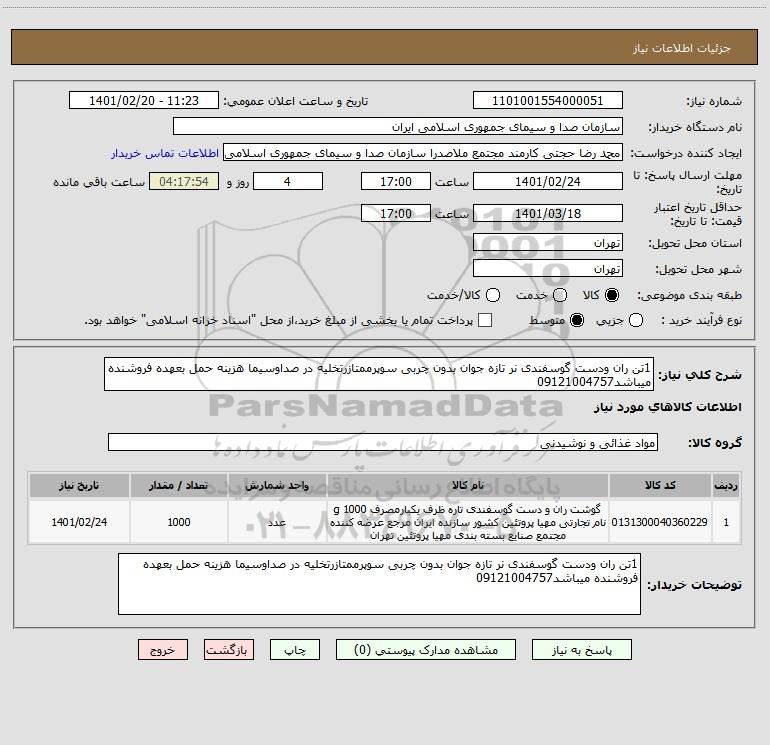The width and height of the screenshot is (770, 745).
Task: Click product code 0131300040360229 cell
Action: (660, 522)
